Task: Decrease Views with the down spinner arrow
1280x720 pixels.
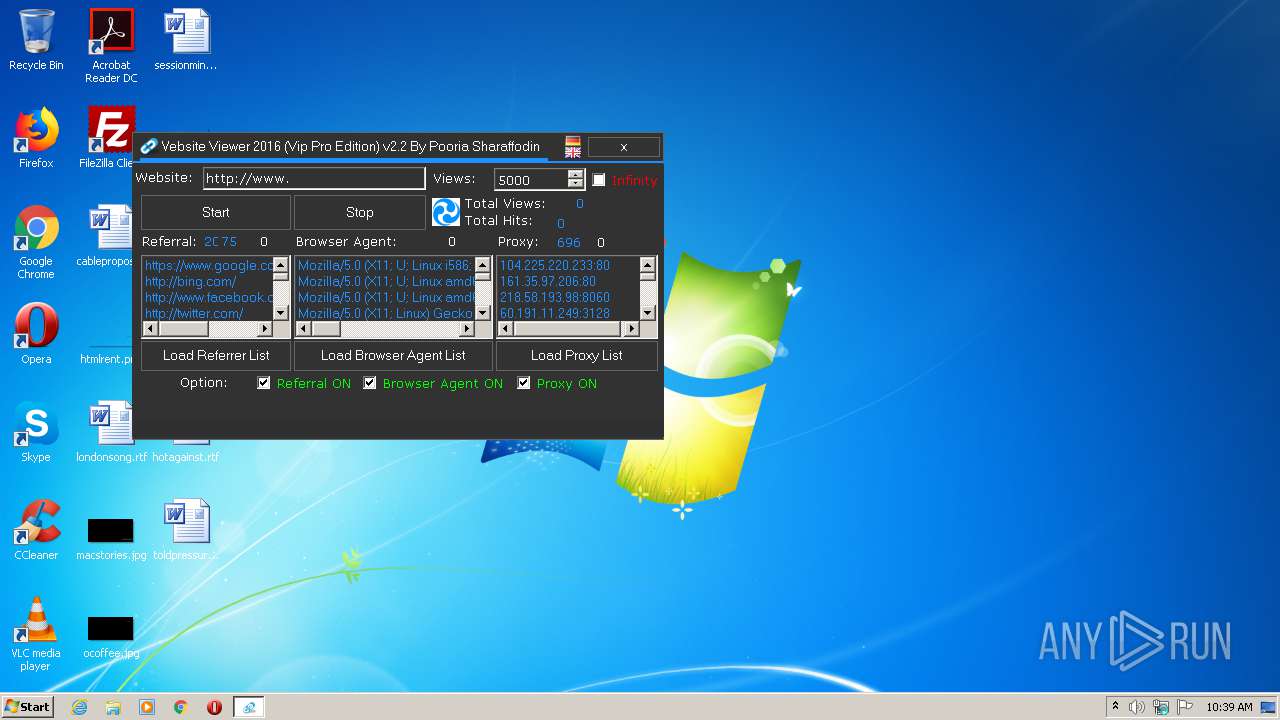Action: pos(575,184)
